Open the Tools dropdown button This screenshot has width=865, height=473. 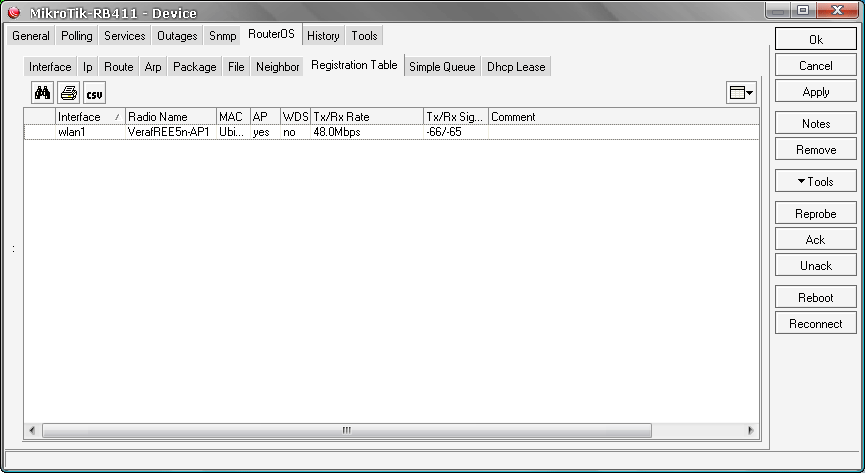815,182
